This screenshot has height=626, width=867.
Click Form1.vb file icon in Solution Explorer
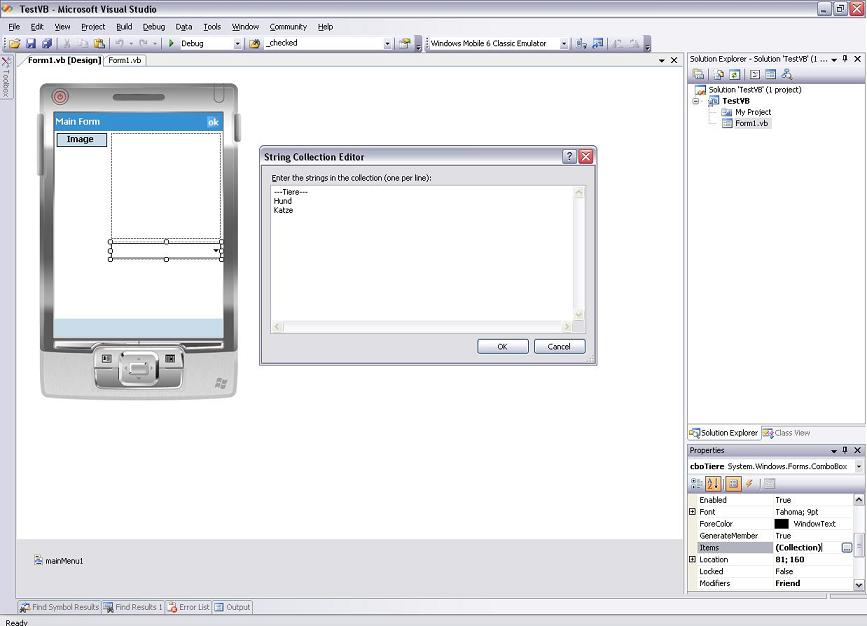coord(727,123)
